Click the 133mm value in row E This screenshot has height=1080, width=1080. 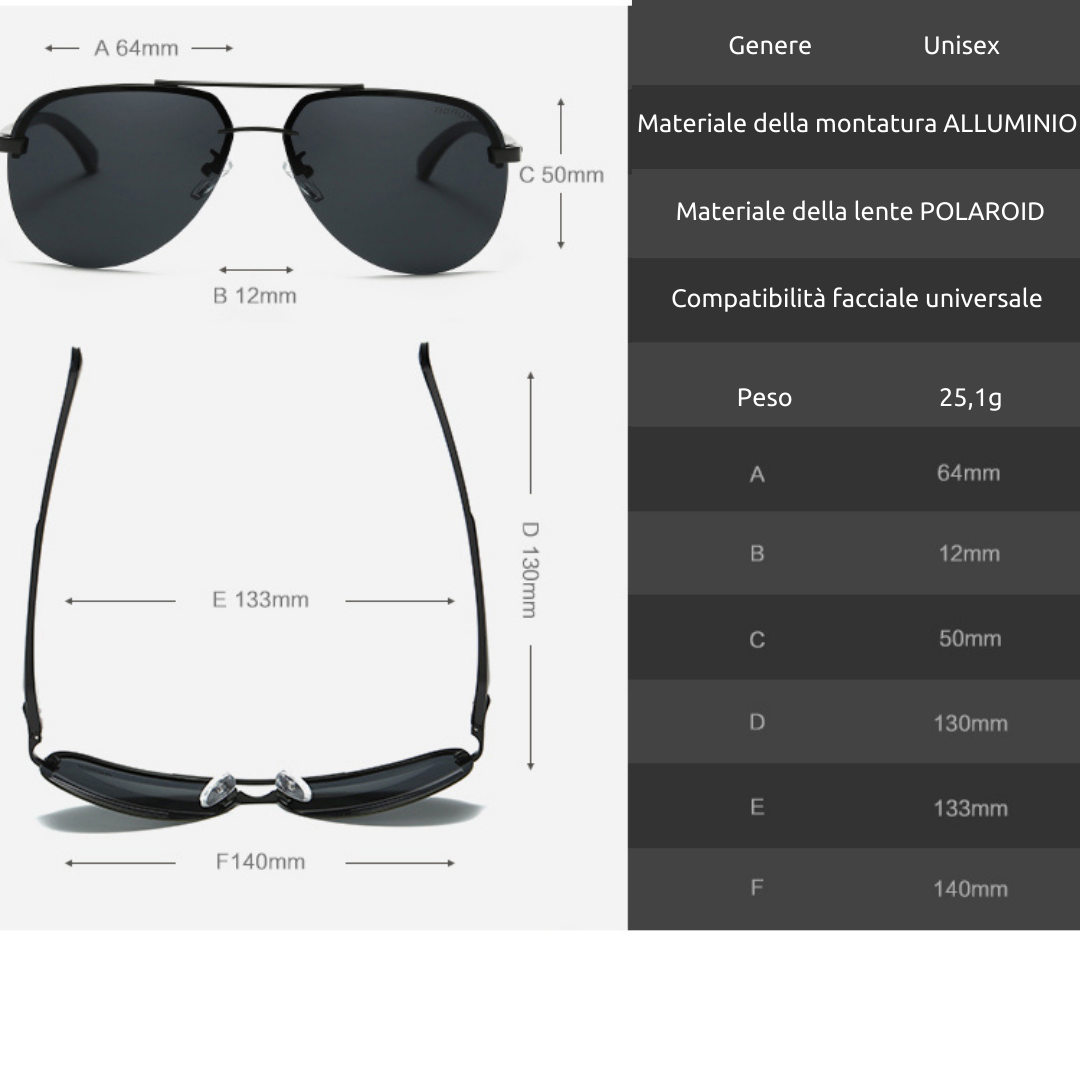(x=970, y=808)
